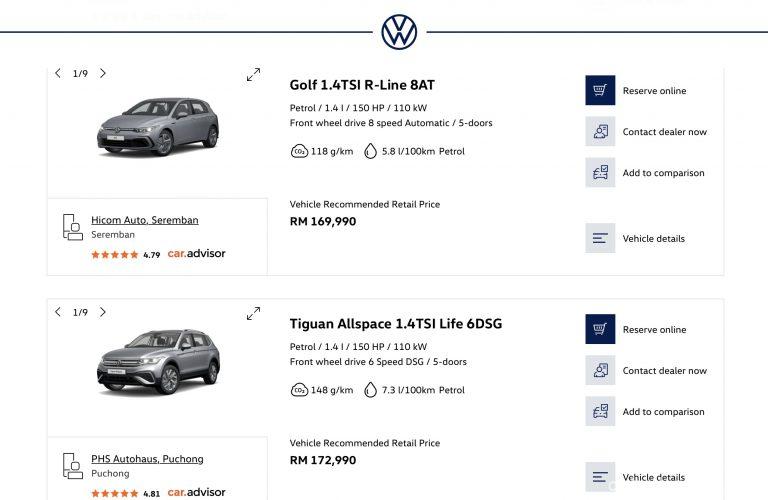This screenshot has width=768, height=500.
Task: Expand the Tiguan Allspace image to fullscreen
Action: tap(253, 313)
